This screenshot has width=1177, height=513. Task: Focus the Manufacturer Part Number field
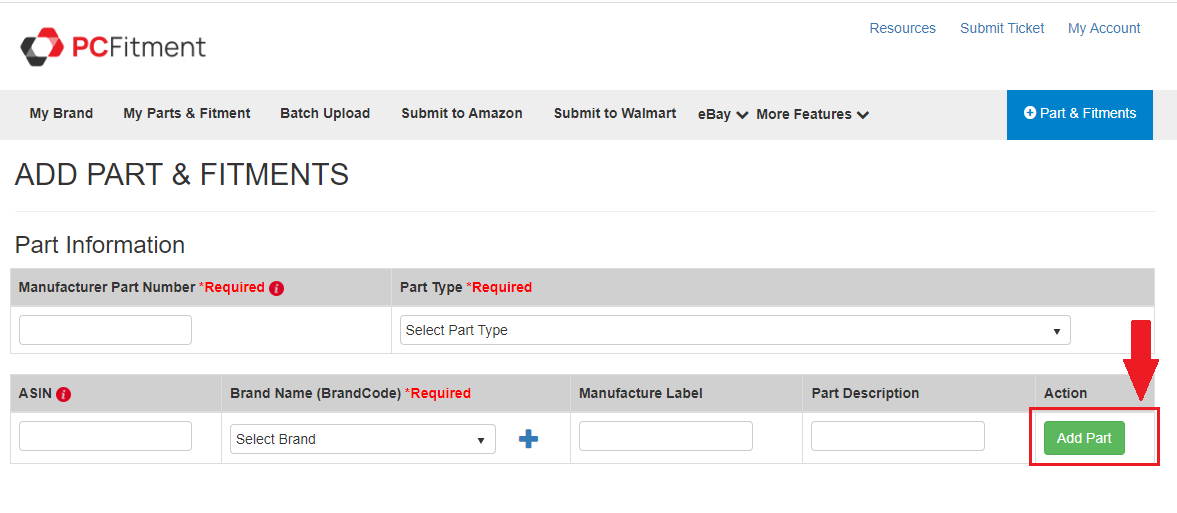point(105,330)
